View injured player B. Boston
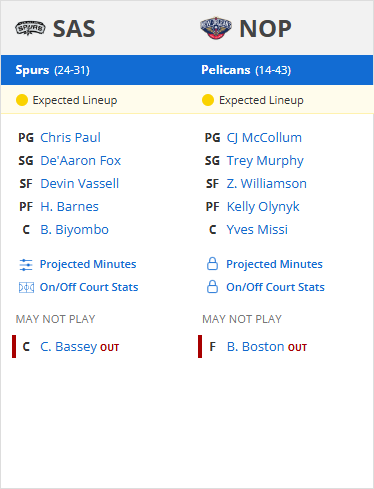Viewport: 374px width, 489px height. click(255, 347)
